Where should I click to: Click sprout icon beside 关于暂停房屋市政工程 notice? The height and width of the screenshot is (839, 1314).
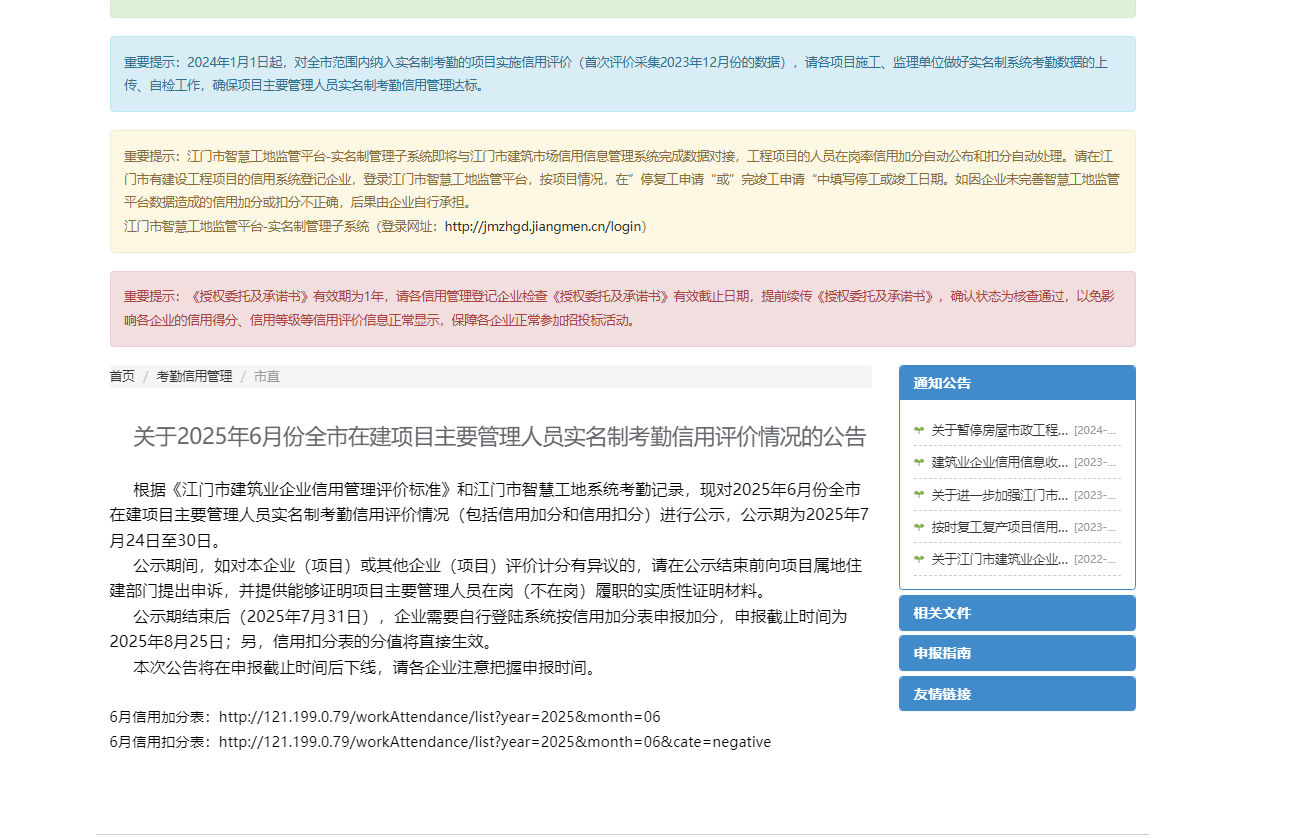(x=918, y=430)
